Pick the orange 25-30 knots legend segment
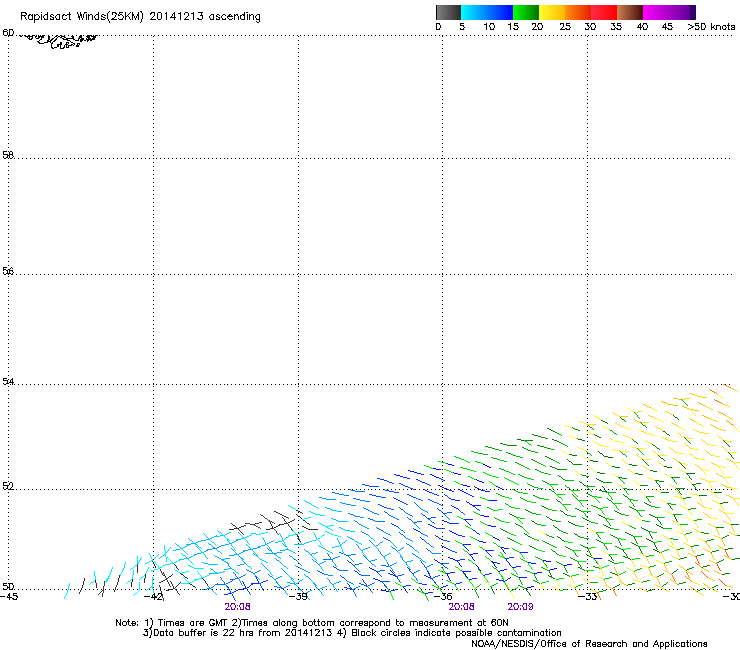Image resolution: width=740 pixels, height=650 pixels. pos(578,12)
